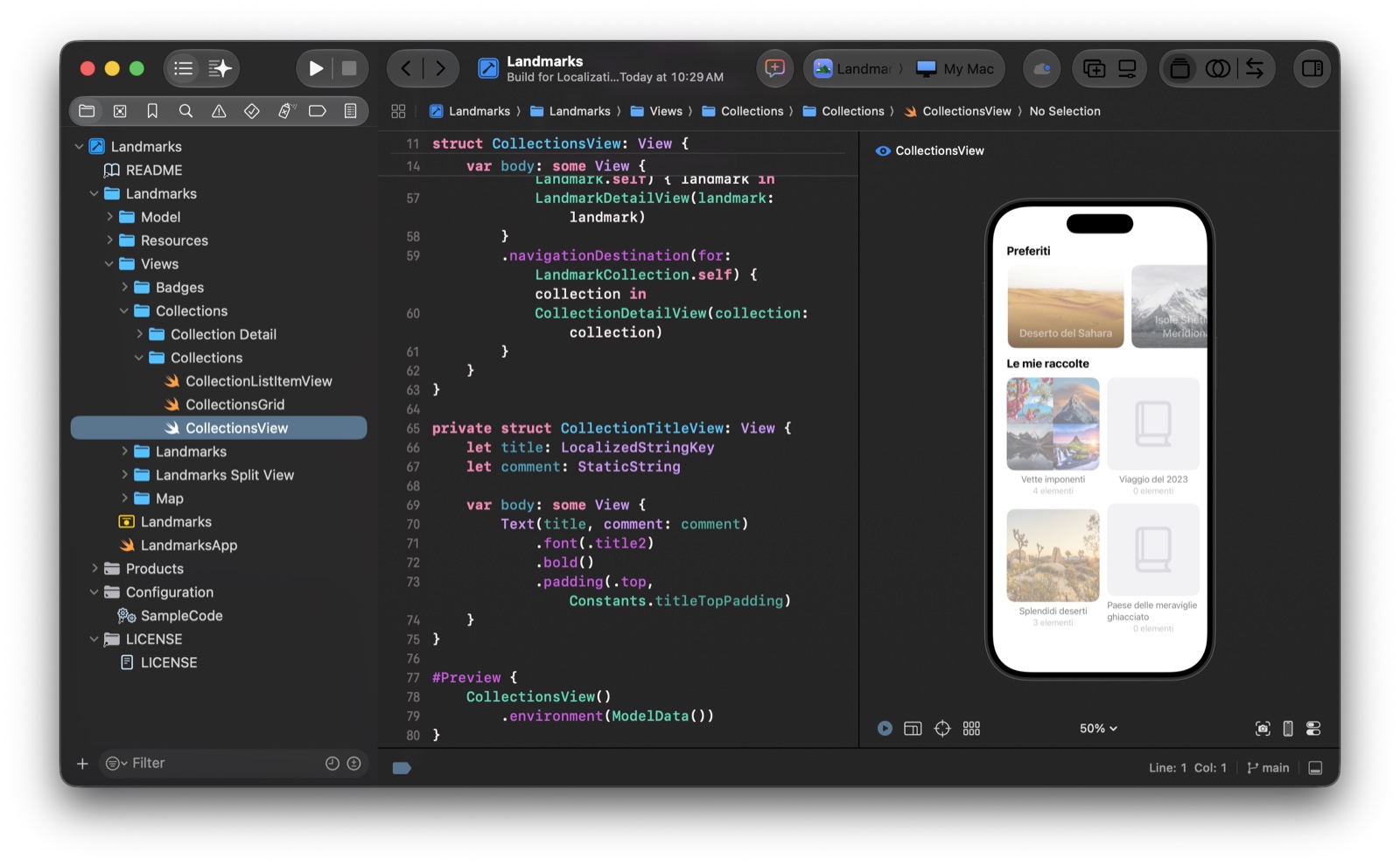Show the Find navigator magnifier
The width and height of the screenshot is (1400, 866).
tap(185, 111)
